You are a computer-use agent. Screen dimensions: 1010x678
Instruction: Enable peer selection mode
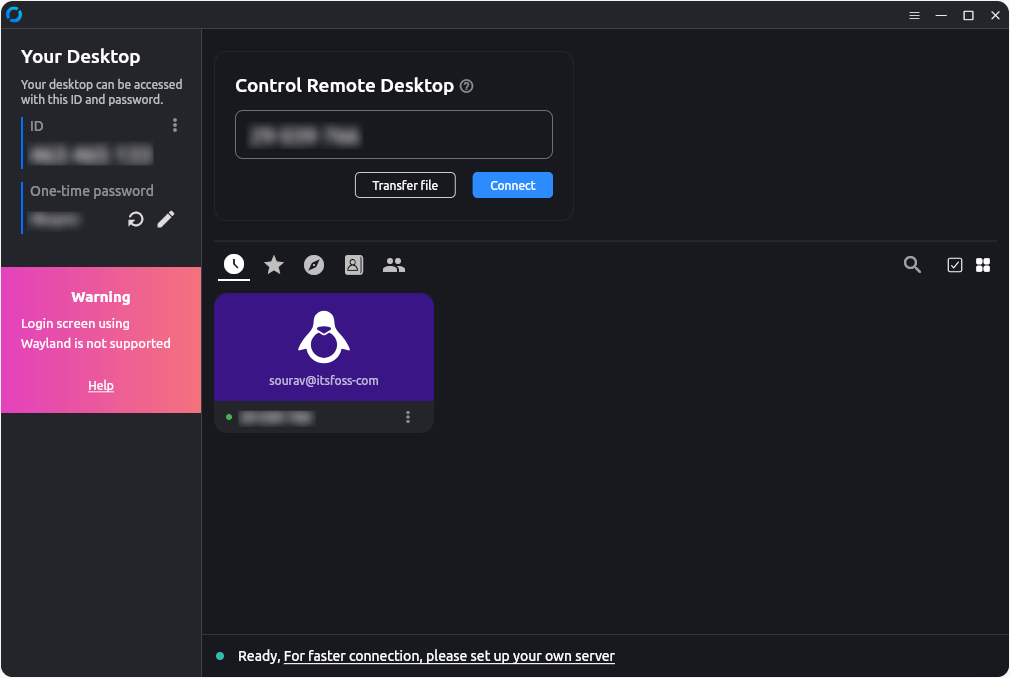click(953, 264)
